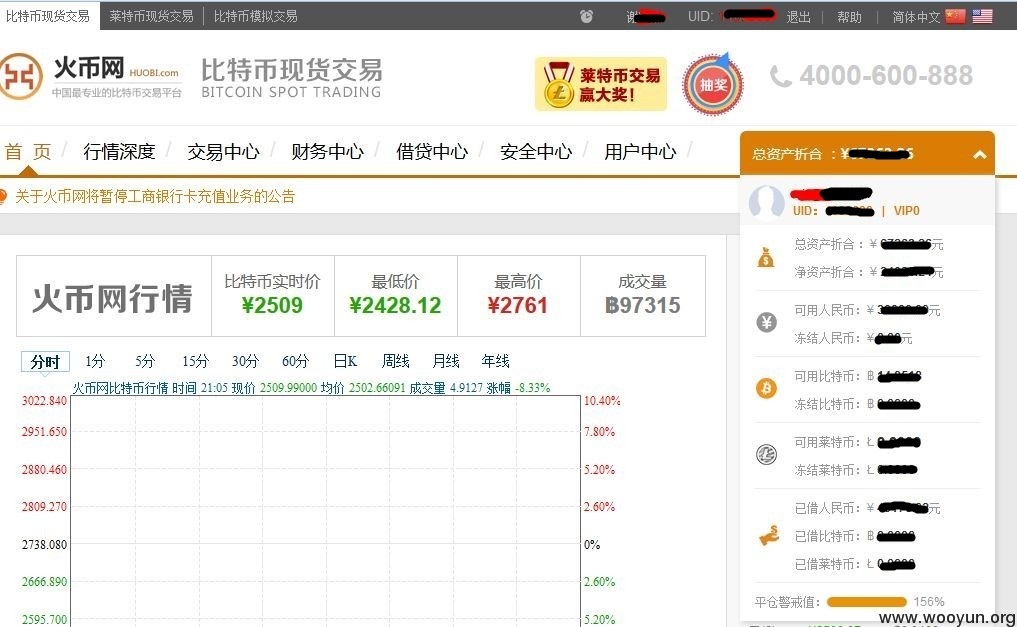This screenshot has height=627, width=1017.
Task: Click inside the price chart area
Action: (x=325, y=511)
